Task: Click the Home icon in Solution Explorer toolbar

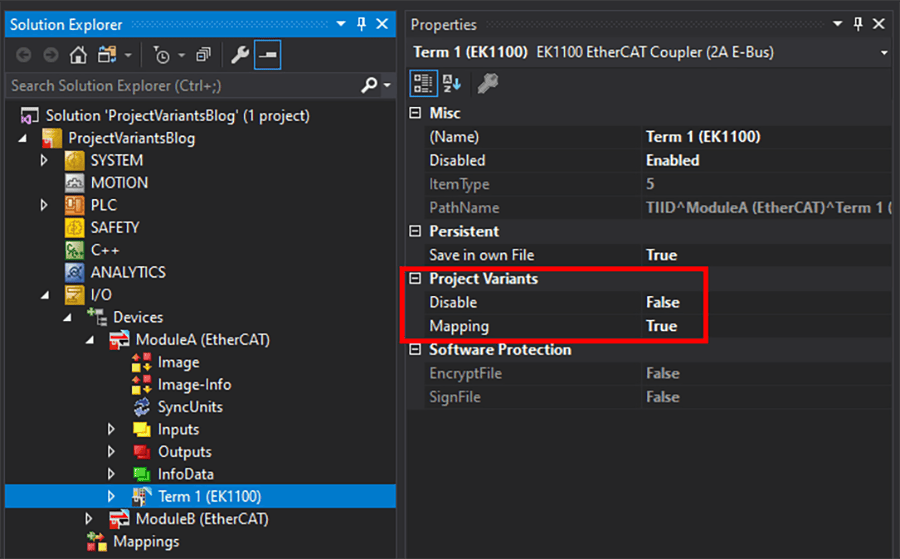Action: click(x=78, y=55)
